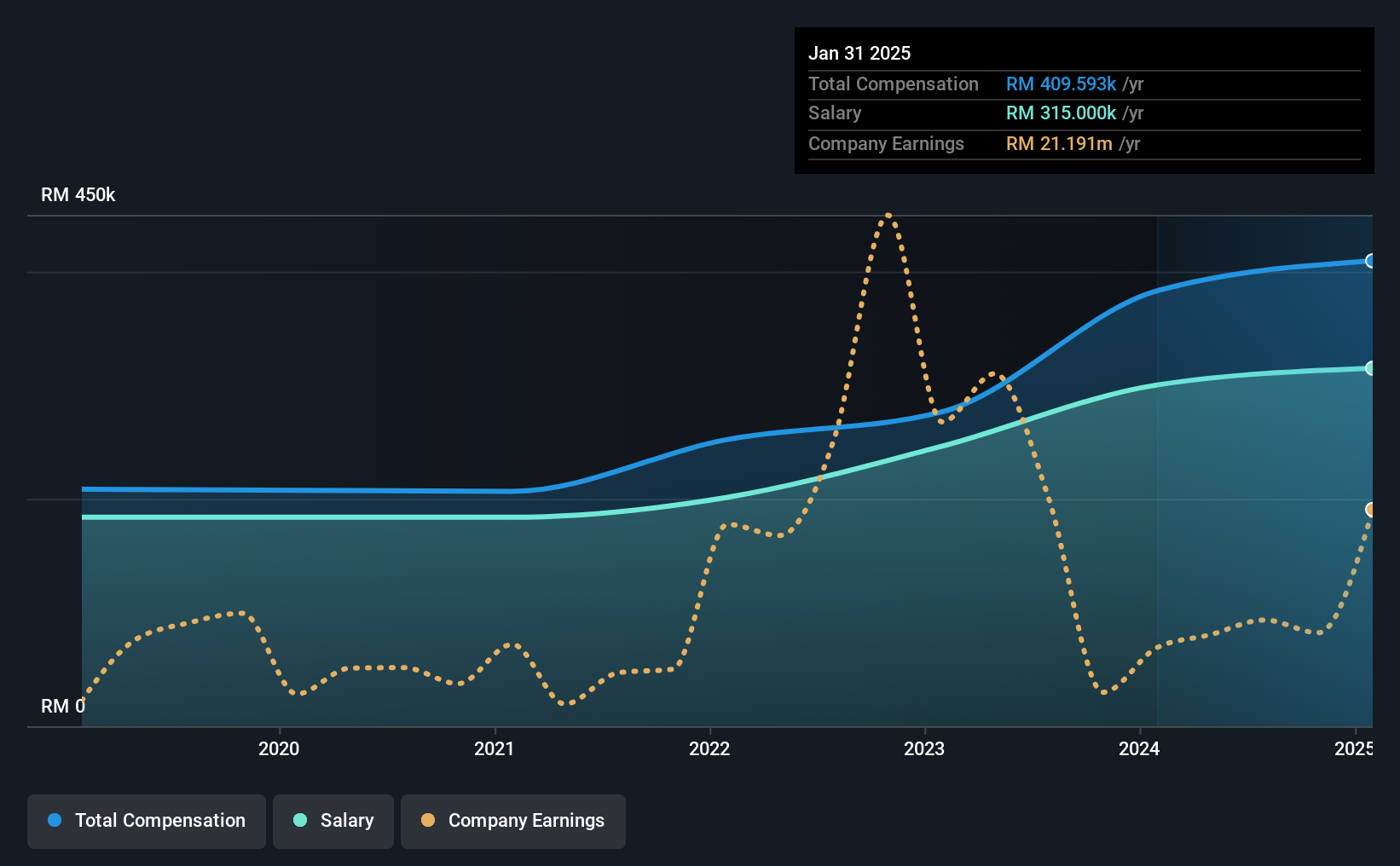Click the Company Earnings label in tooltip
This screenshot has width=1400, height=866.
[x=886, y=144]
